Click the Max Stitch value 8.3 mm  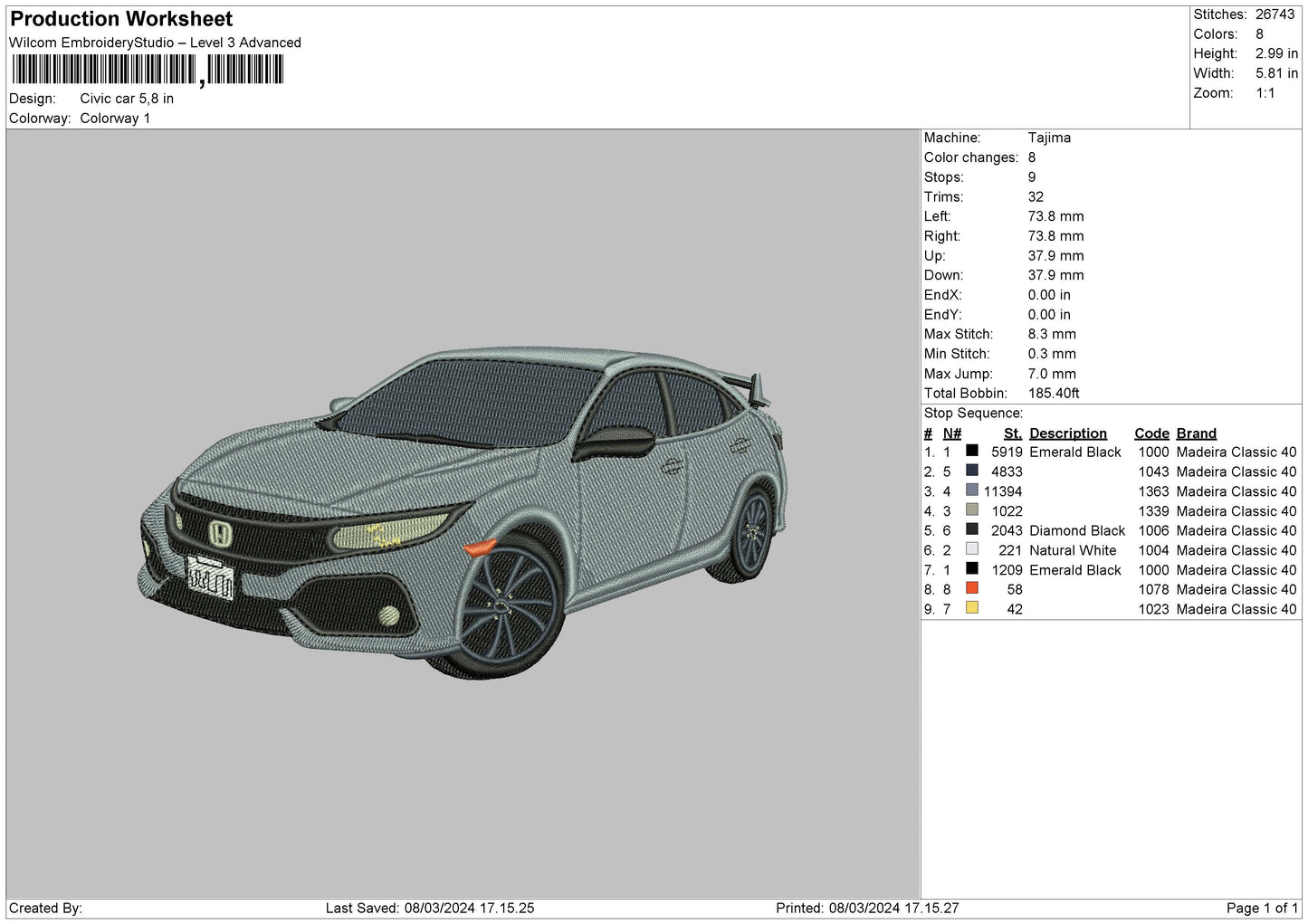[x=1052, y=334]
